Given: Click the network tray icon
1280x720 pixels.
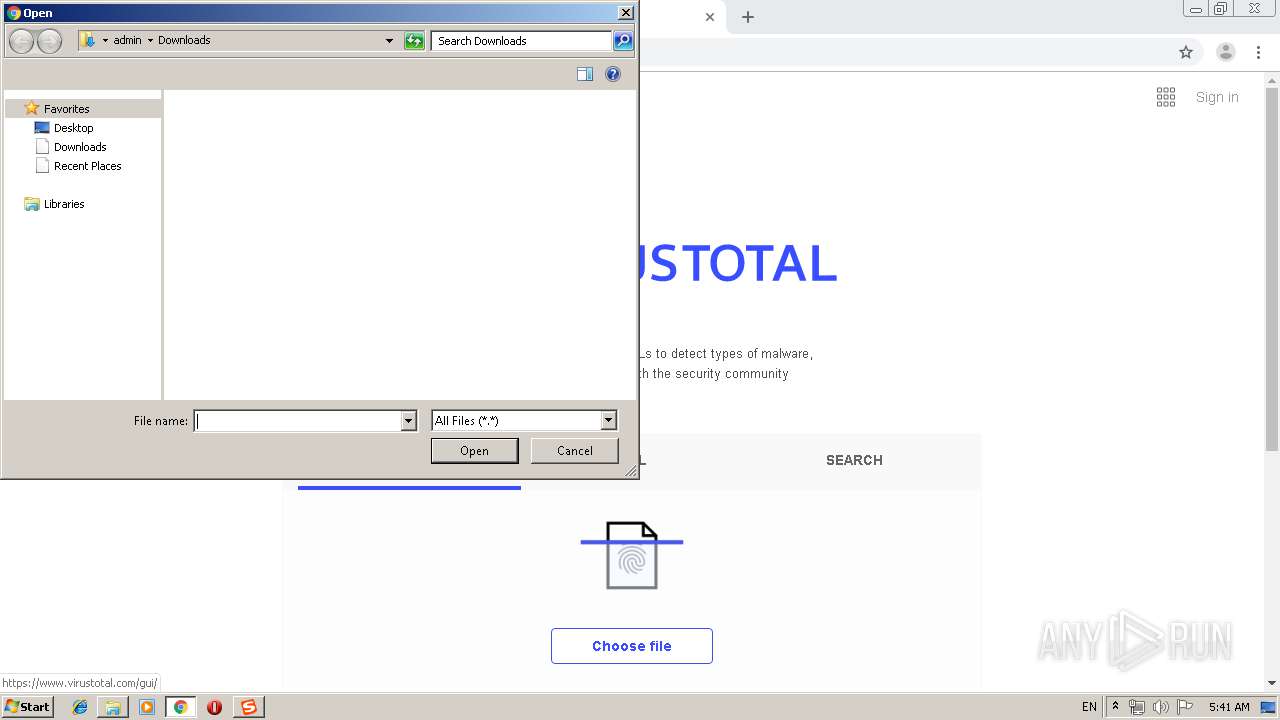Looking at the screenshot, I should (x=1137, y=707).
